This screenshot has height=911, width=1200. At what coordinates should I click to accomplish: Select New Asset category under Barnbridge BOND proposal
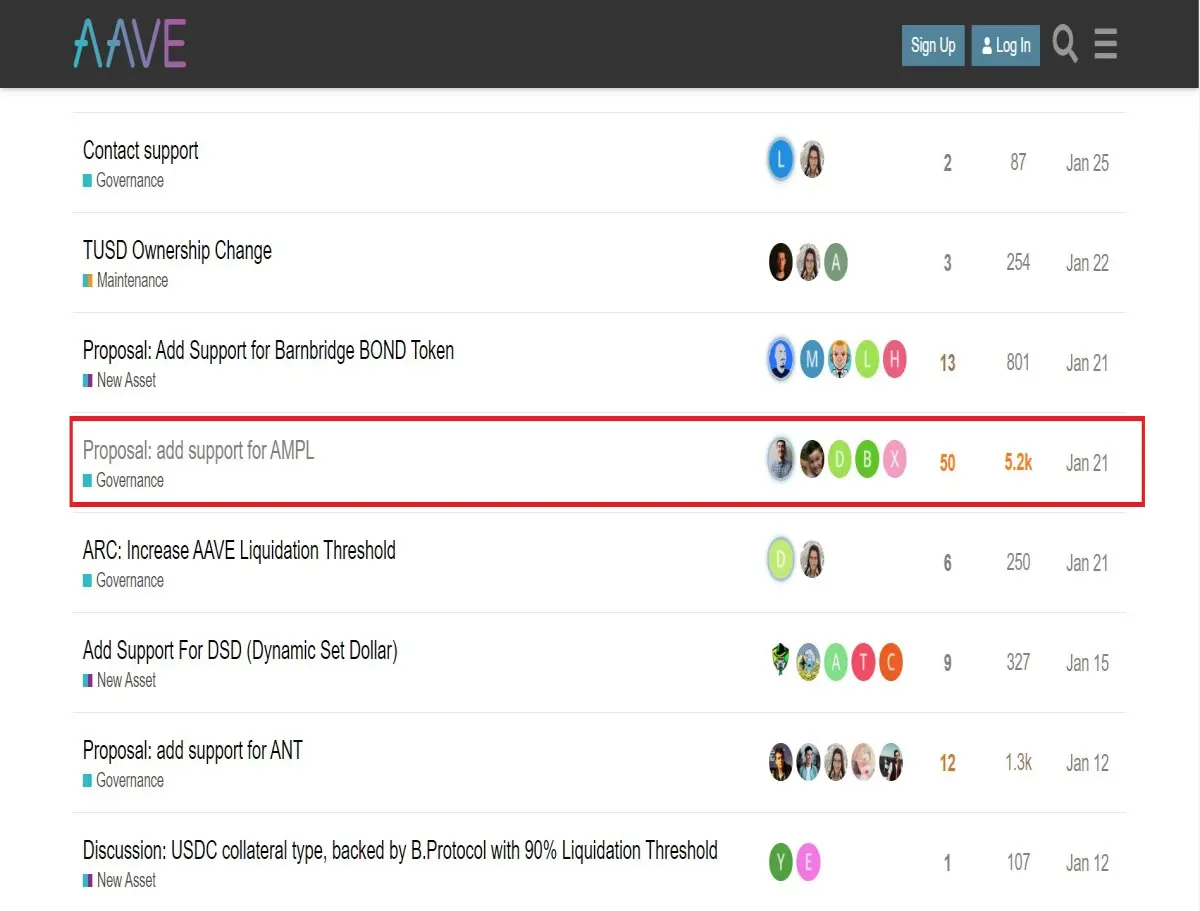click(x=120, y=381)
